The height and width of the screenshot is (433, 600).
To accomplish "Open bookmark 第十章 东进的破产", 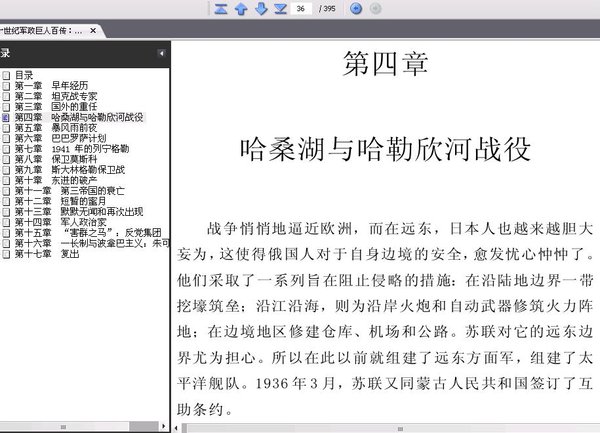I will [x=56, y=180].
